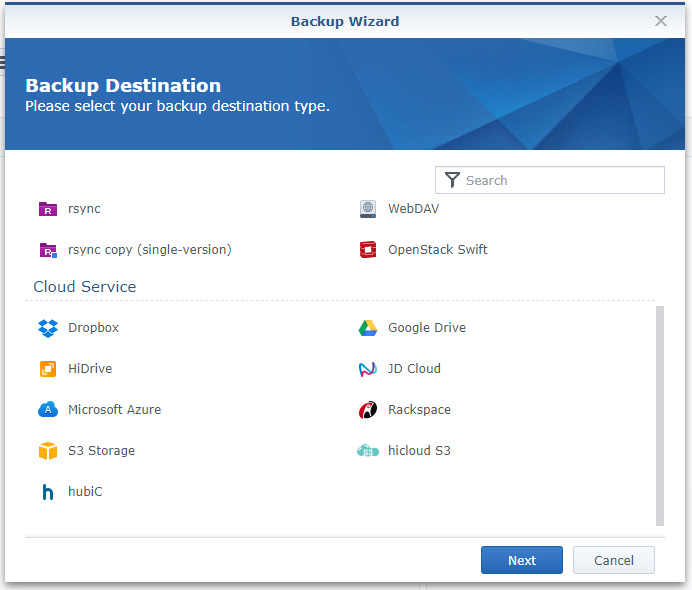Select the Google Drive label
Screen dimensions: 692x590
tap(427, 328)
